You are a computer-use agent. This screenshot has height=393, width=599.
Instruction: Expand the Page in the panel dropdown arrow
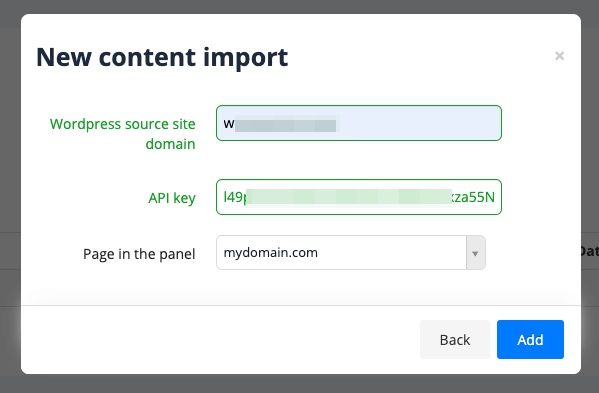tap(475, 253)
